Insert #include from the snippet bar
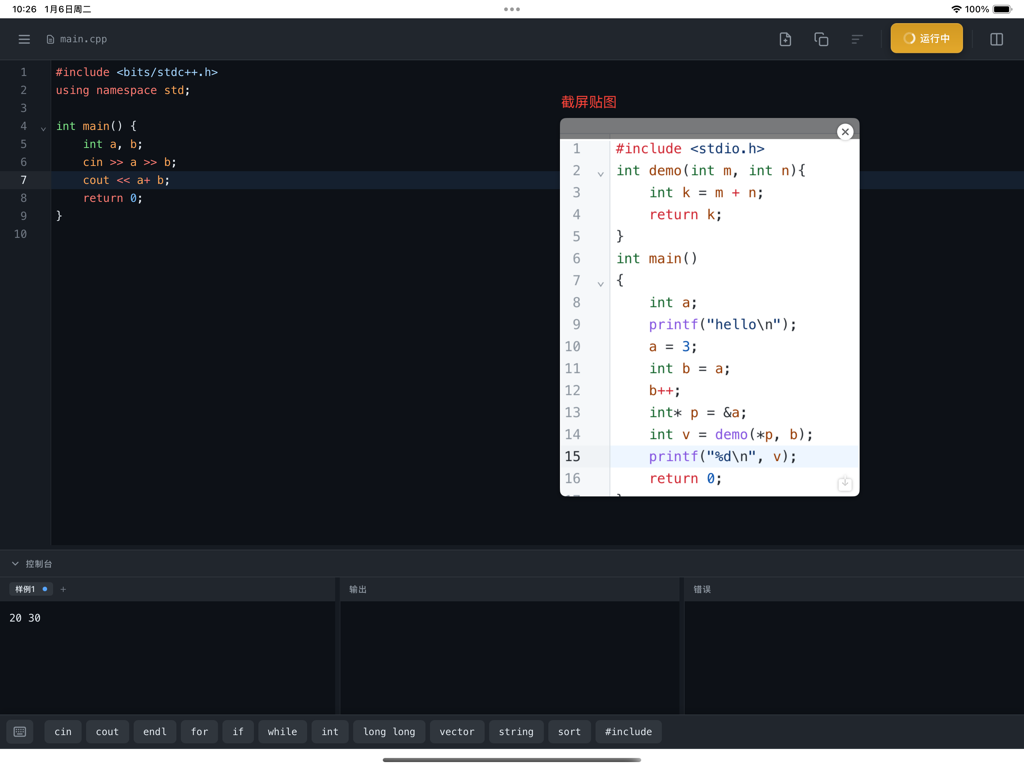The height and width of the screenshot is (768, 1024). pyautogui.click(x=628, y=731)
